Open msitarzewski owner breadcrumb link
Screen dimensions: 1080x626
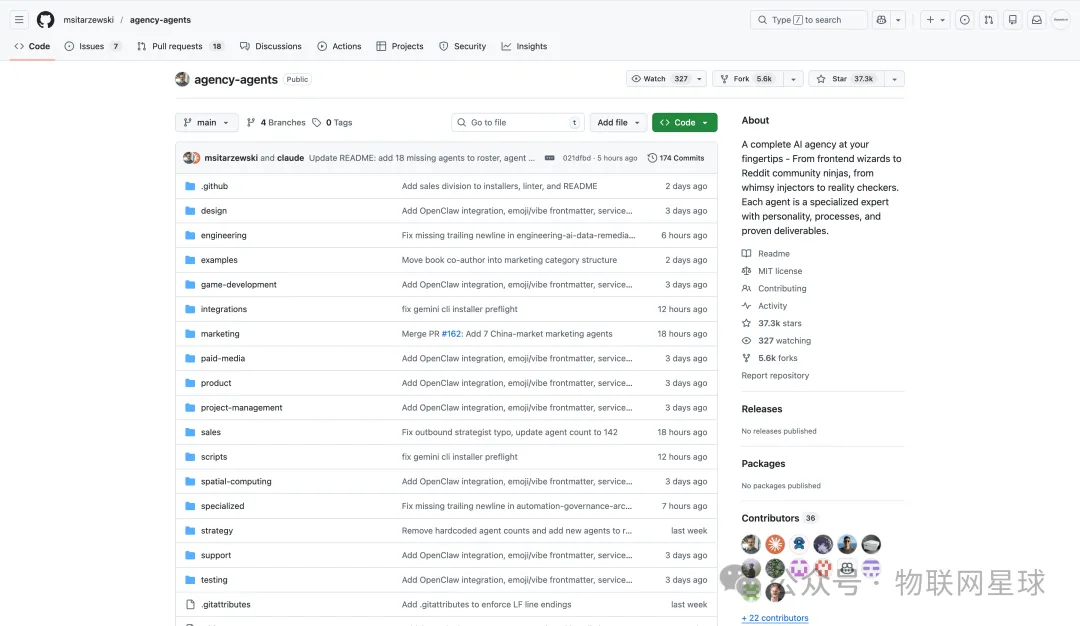pos(88,20)
